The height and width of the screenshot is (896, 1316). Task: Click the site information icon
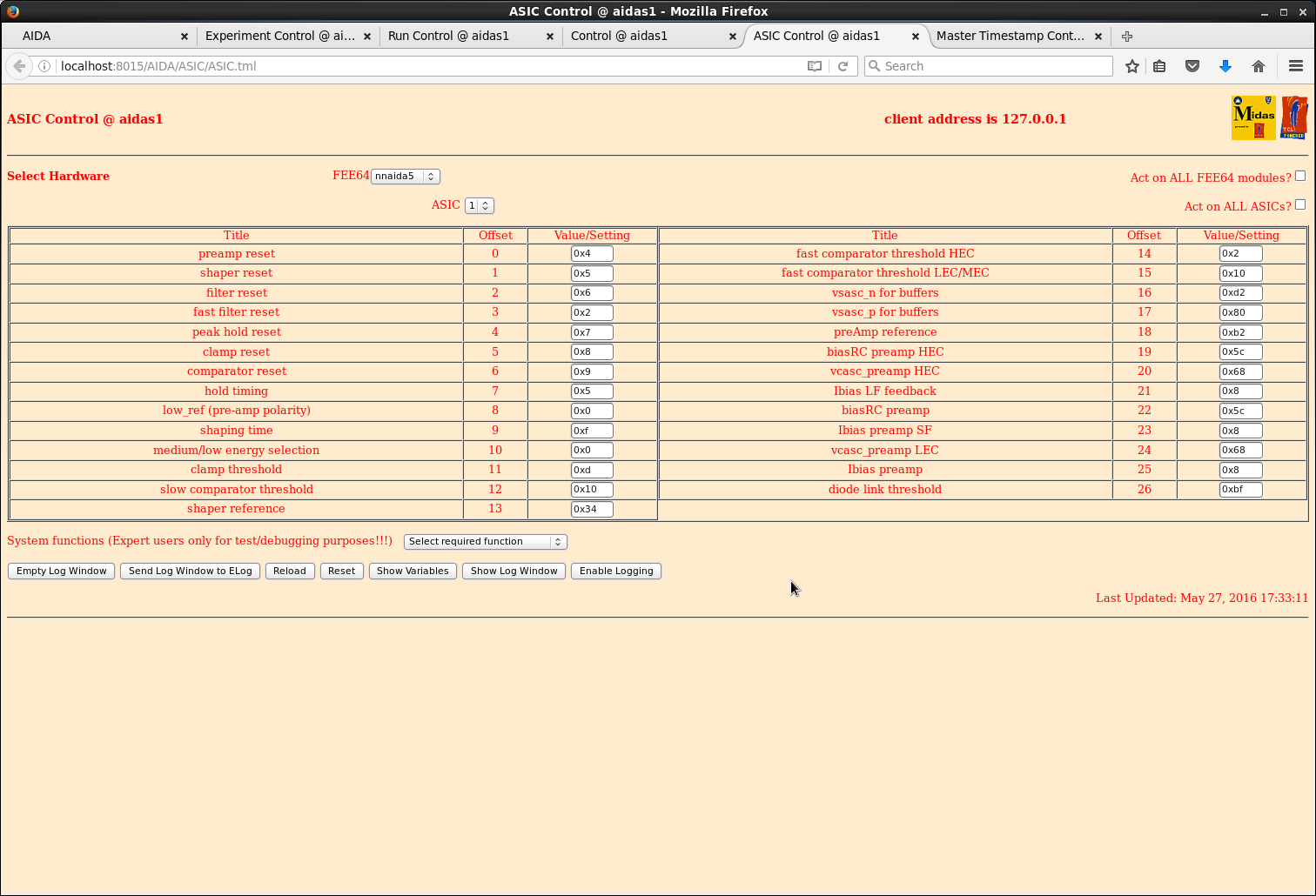click(x=44, y=66)
